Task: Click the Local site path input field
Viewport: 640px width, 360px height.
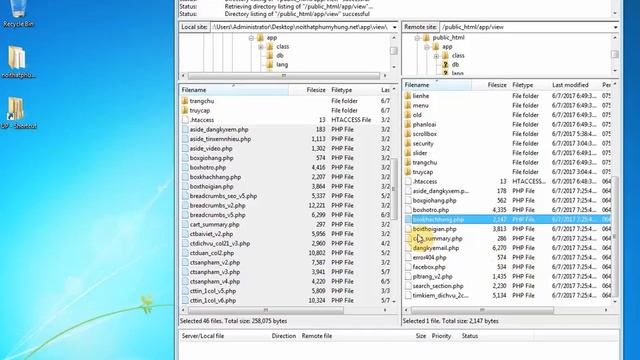Action: [301, 27]
